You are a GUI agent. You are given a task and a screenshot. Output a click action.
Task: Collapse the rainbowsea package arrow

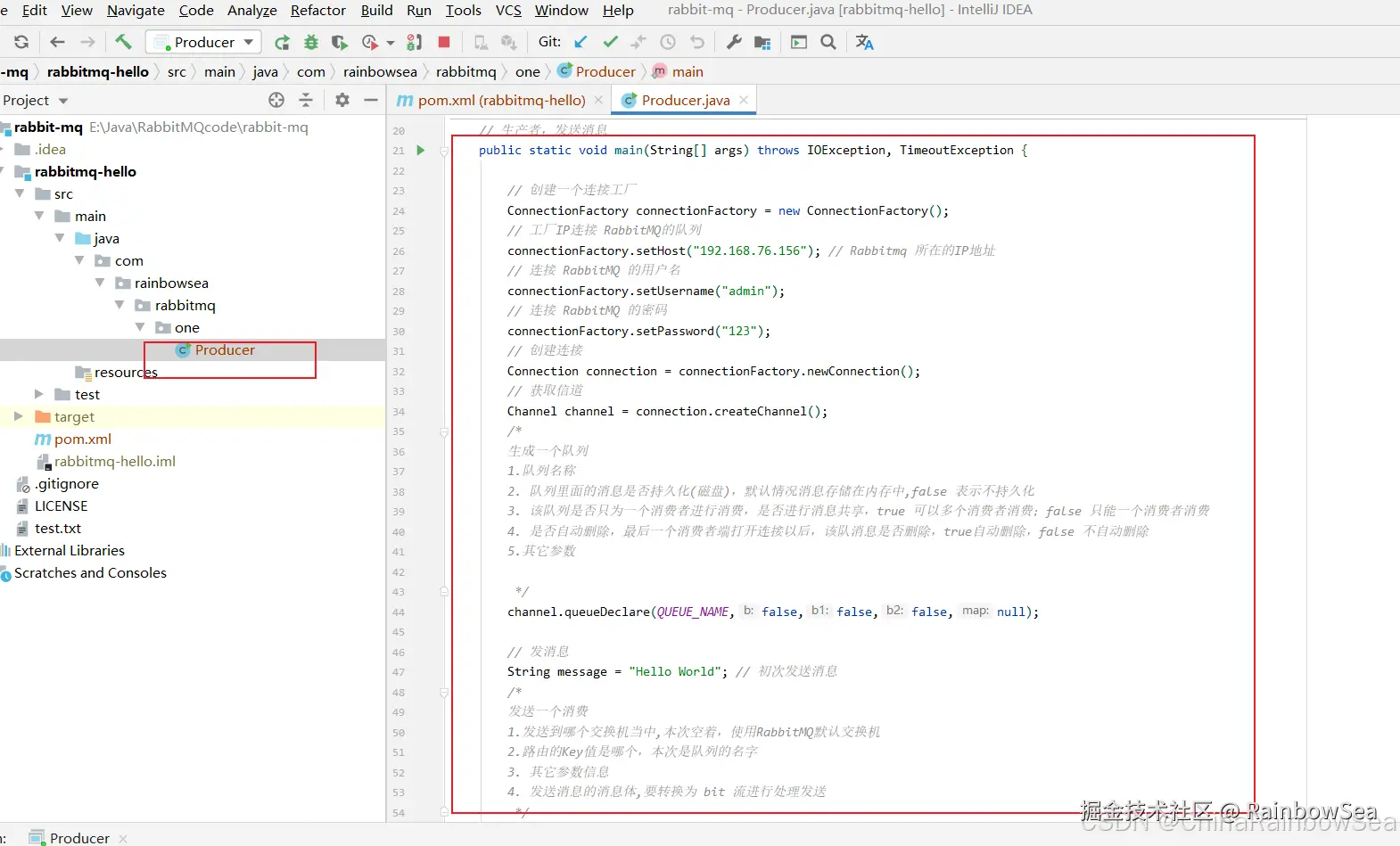click(x=100, y=283)
